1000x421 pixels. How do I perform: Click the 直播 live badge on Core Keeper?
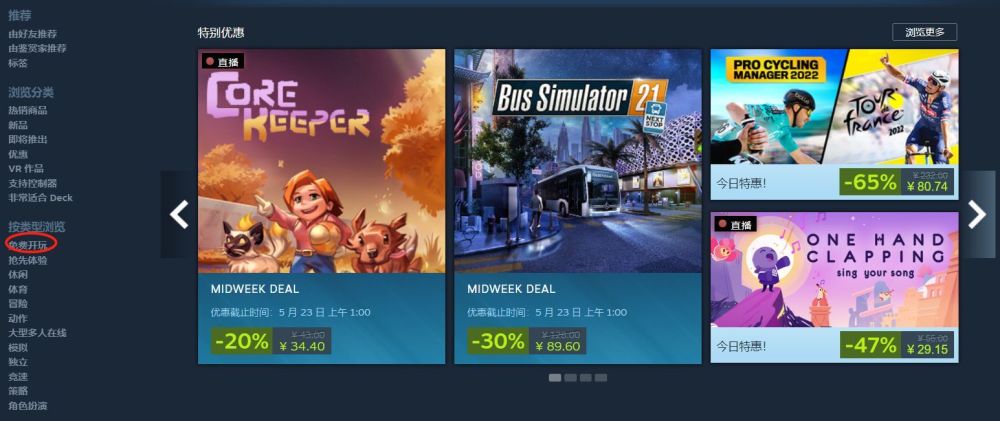[x=223, y=62]
